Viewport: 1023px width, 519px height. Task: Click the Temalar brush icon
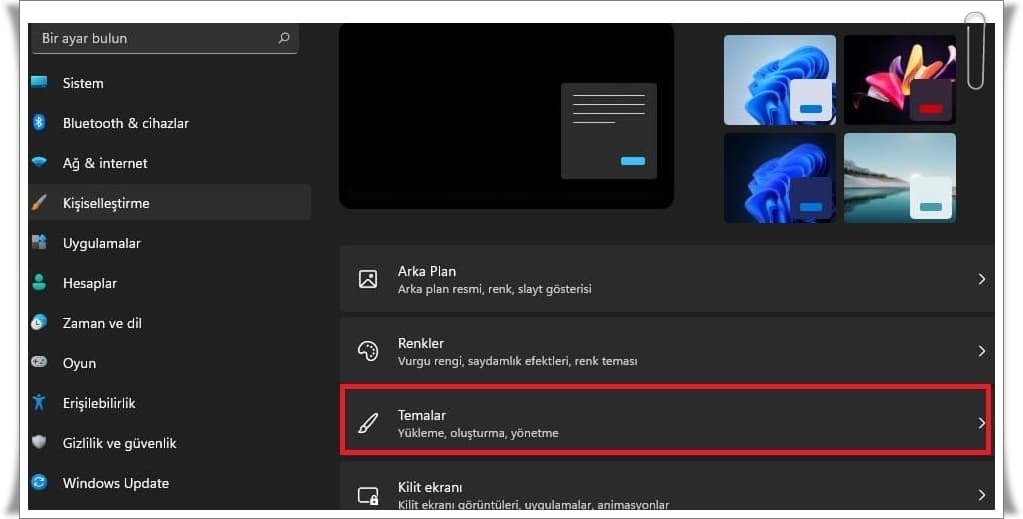pyautogui.click(x=368, y=423)
